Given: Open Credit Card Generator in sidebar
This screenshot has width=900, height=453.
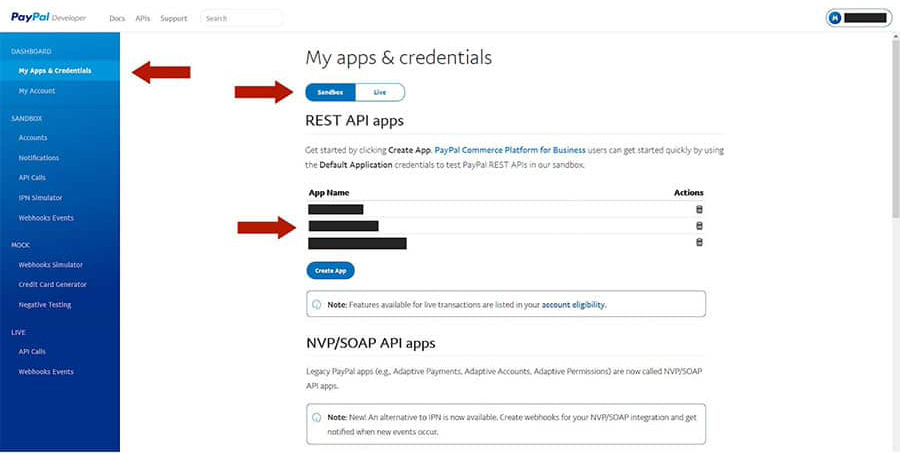Looking at the screenshot, I should tap(52, 285).
